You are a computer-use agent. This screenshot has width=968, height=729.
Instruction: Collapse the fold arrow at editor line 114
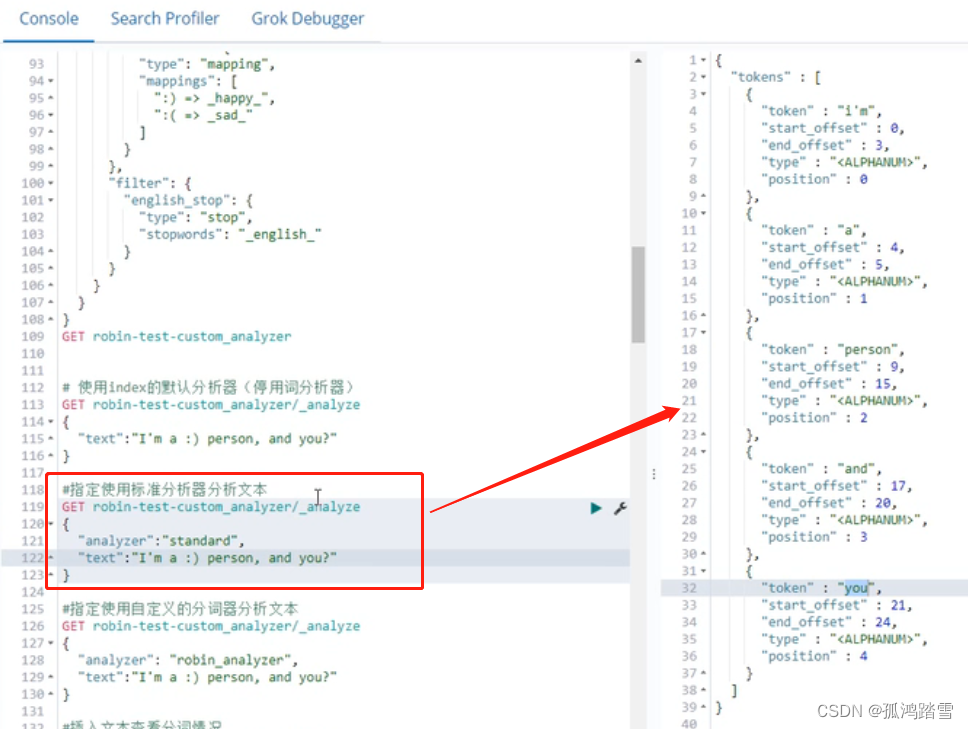click(51, 422)
